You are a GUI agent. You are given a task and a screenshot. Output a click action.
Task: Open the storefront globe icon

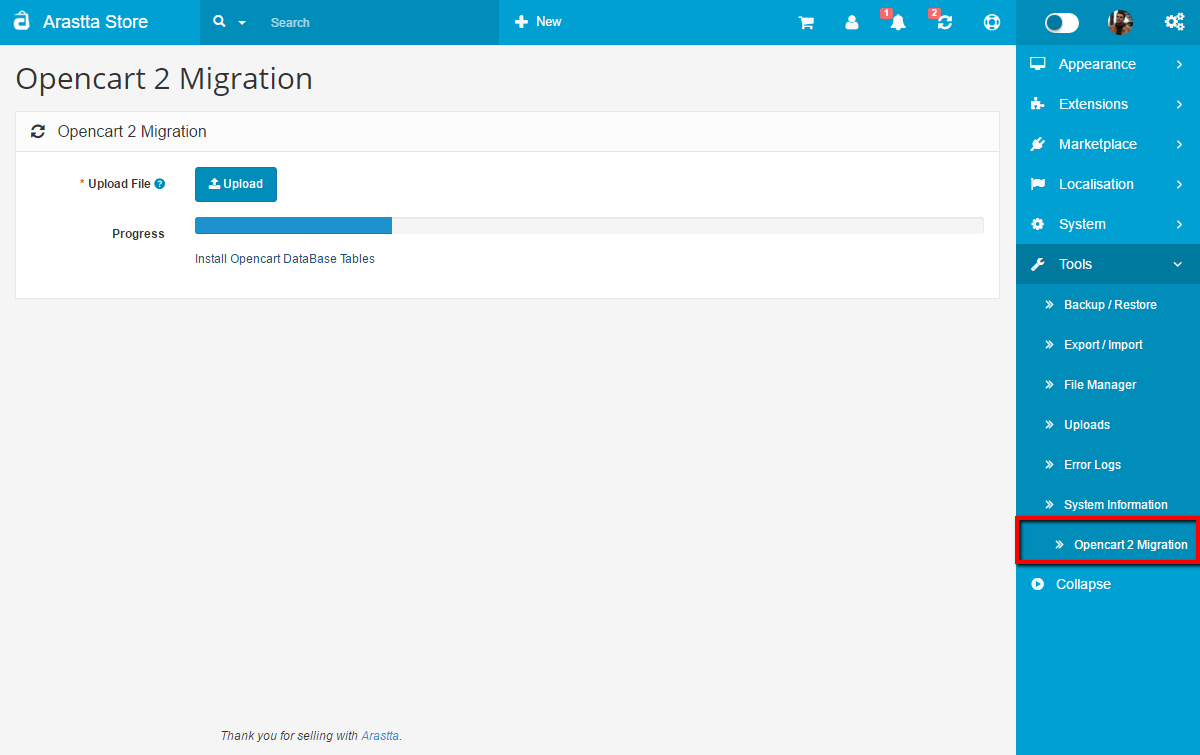coord(991,22)
